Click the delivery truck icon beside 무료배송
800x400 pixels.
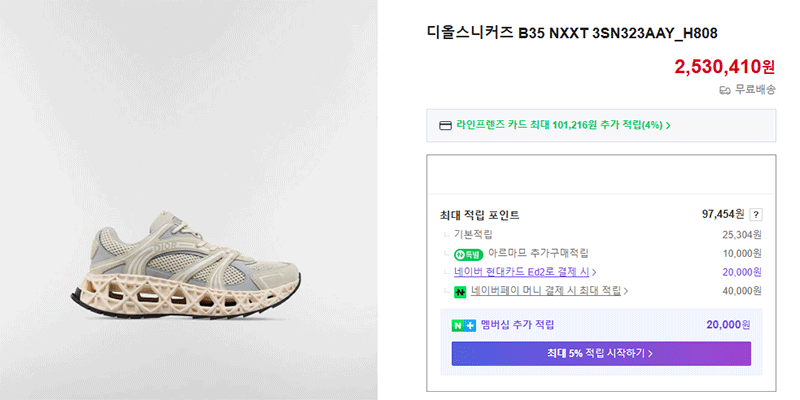coord(724,90)
